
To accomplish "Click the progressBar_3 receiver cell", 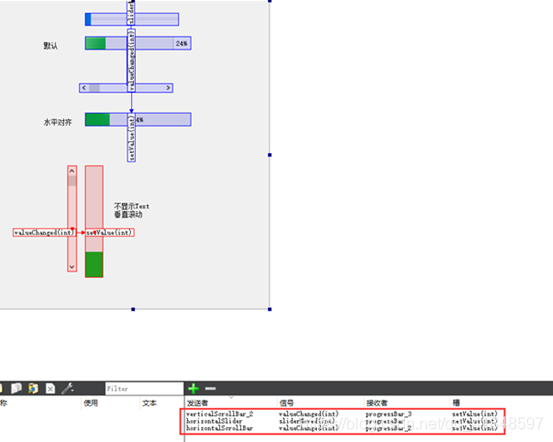I will pos(388,414).
